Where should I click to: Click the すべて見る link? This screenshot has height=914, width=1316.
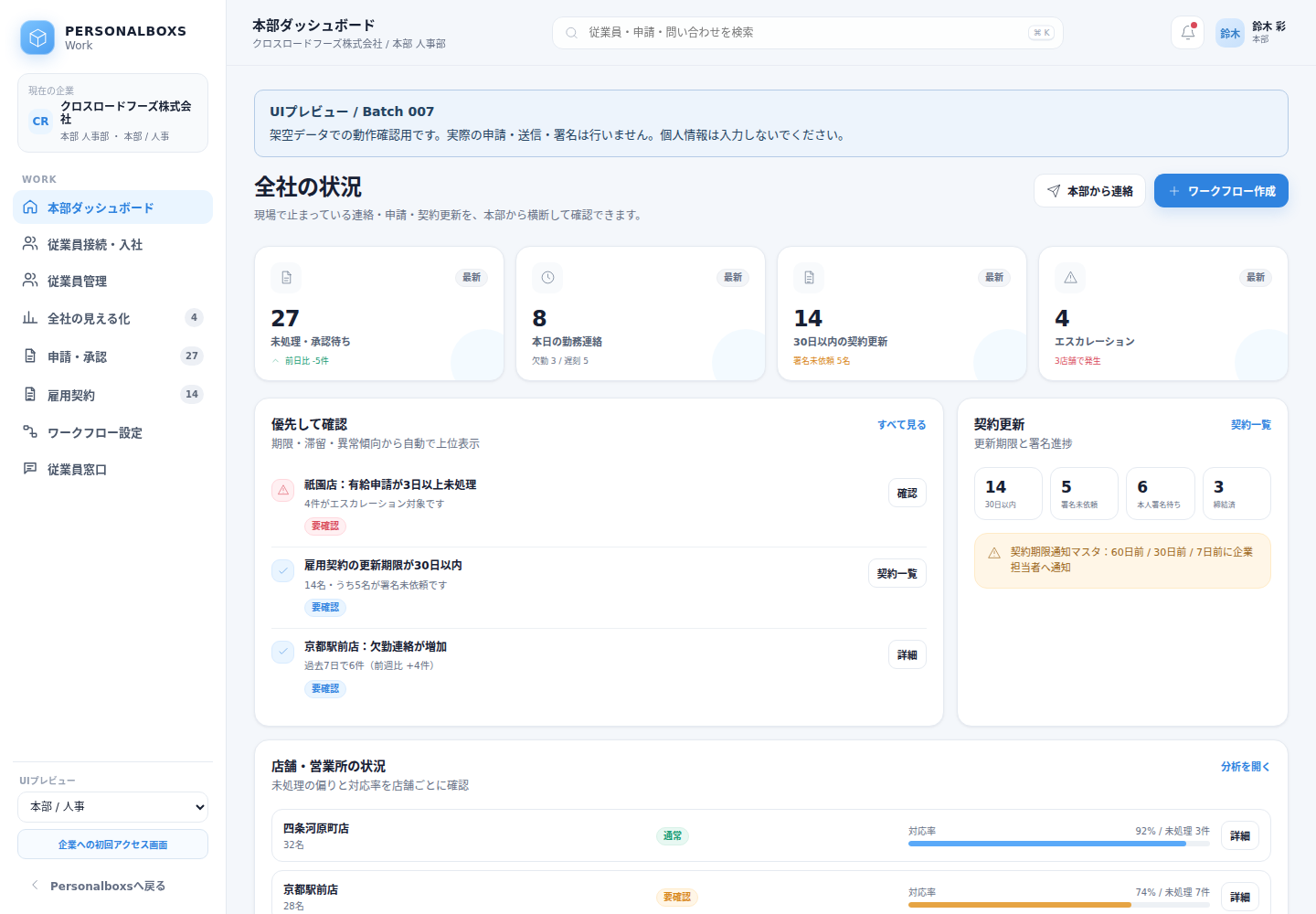[x=902, y=425]
